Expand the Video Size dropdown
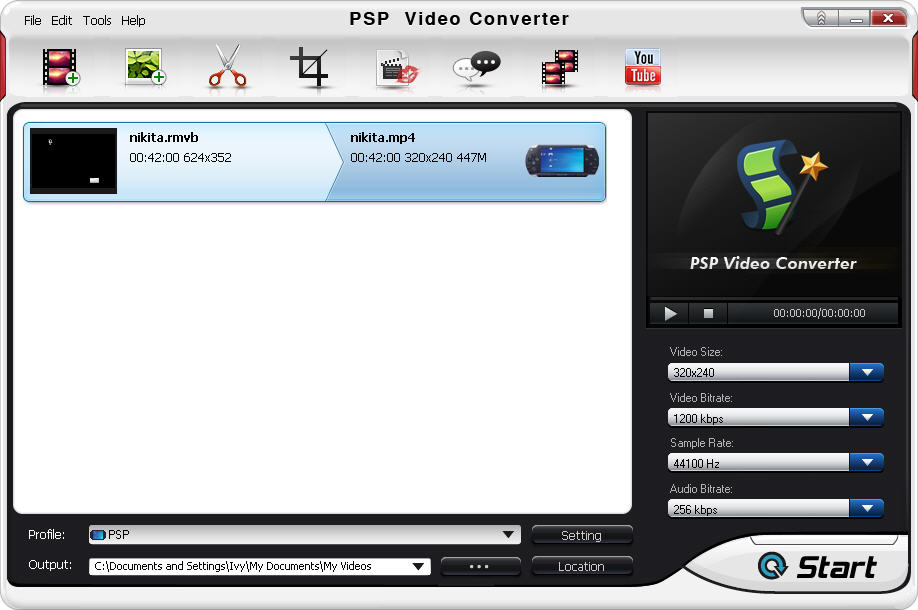Image resolution: width=918 pixels, height=610 pixels. coord(866,372)
